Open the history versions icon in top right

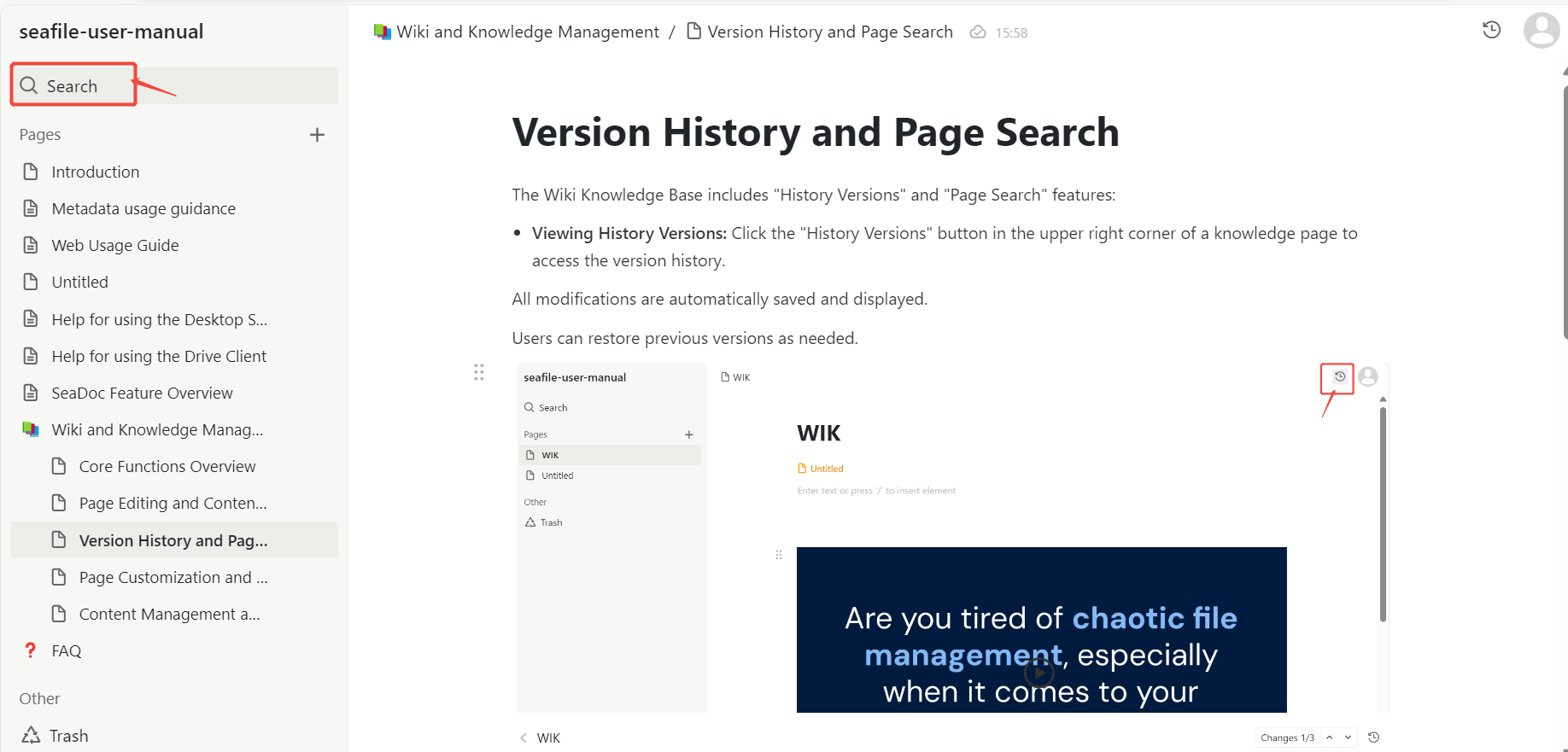click(x=1491, y=30)
